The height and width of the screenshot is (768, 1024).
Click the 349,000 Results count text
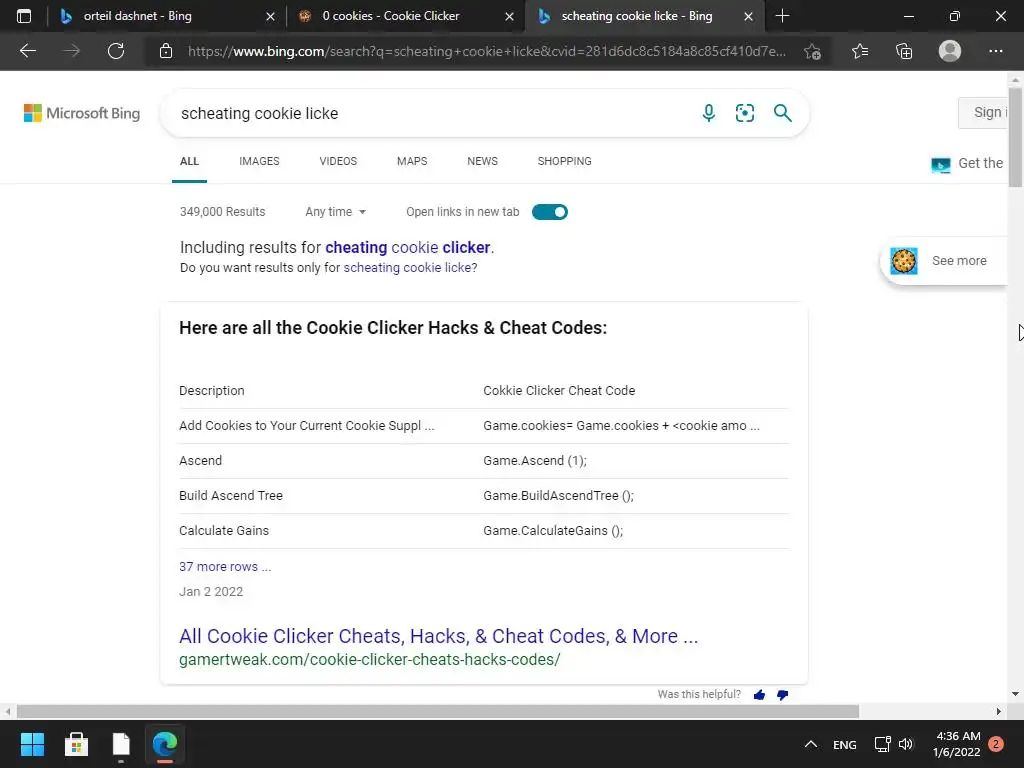(223, 212)
